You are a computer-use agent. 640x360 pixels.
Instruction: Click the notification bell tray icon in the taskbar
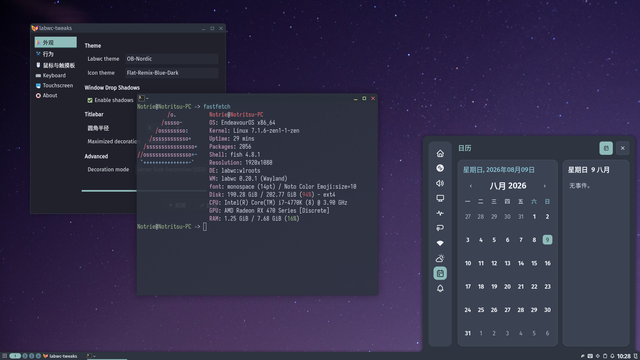click(612, 356)
